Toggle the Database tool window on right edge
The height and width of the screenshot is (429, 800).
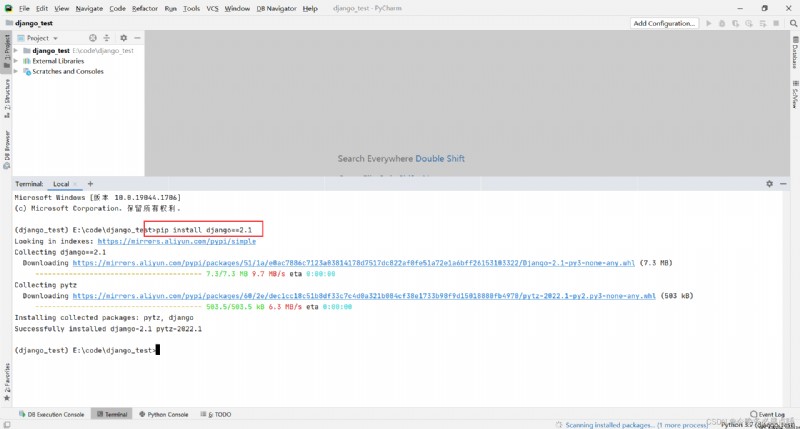click(x=794, y=52)
